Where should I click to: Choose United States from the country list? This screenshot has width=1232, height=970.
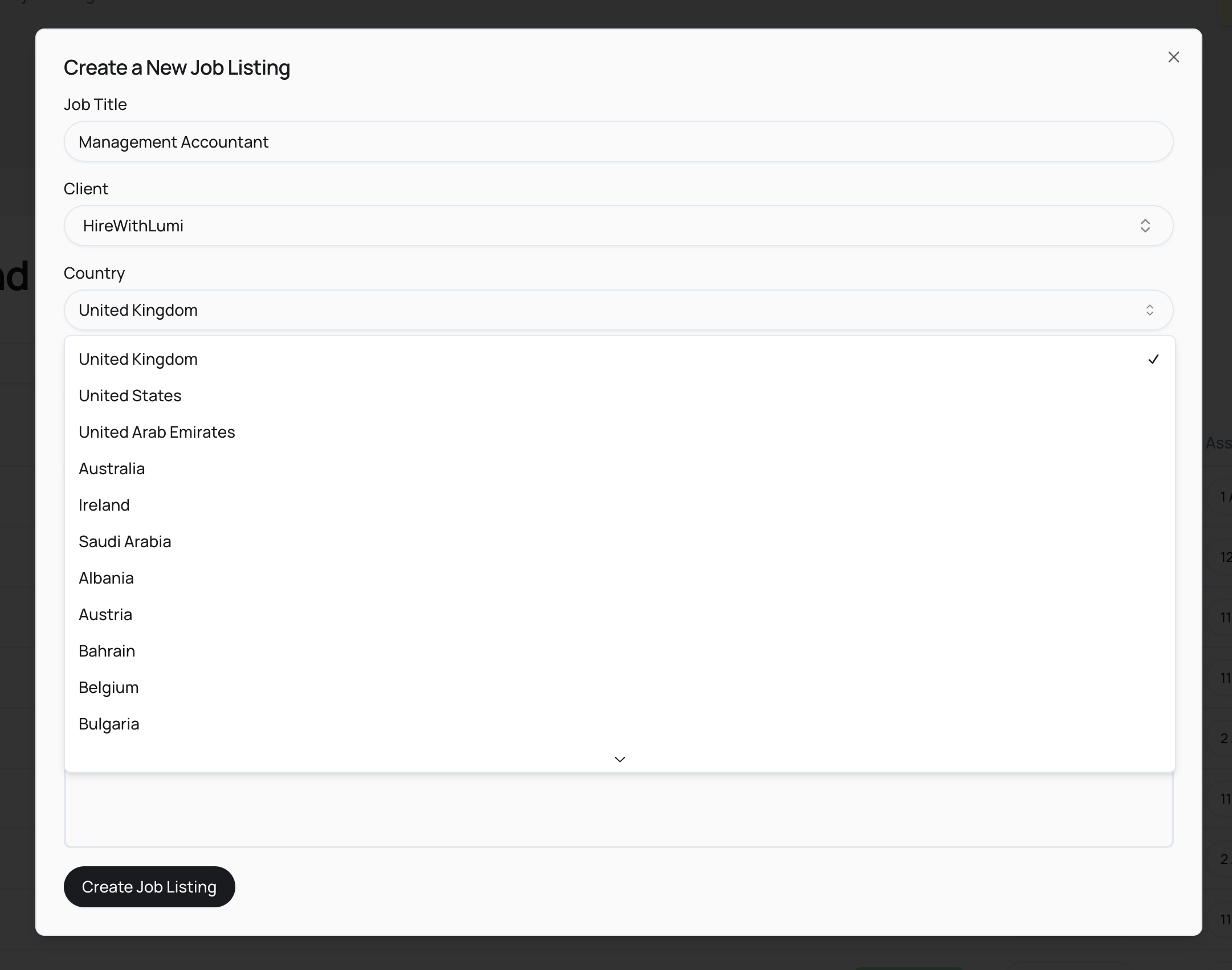coord(130,396)
